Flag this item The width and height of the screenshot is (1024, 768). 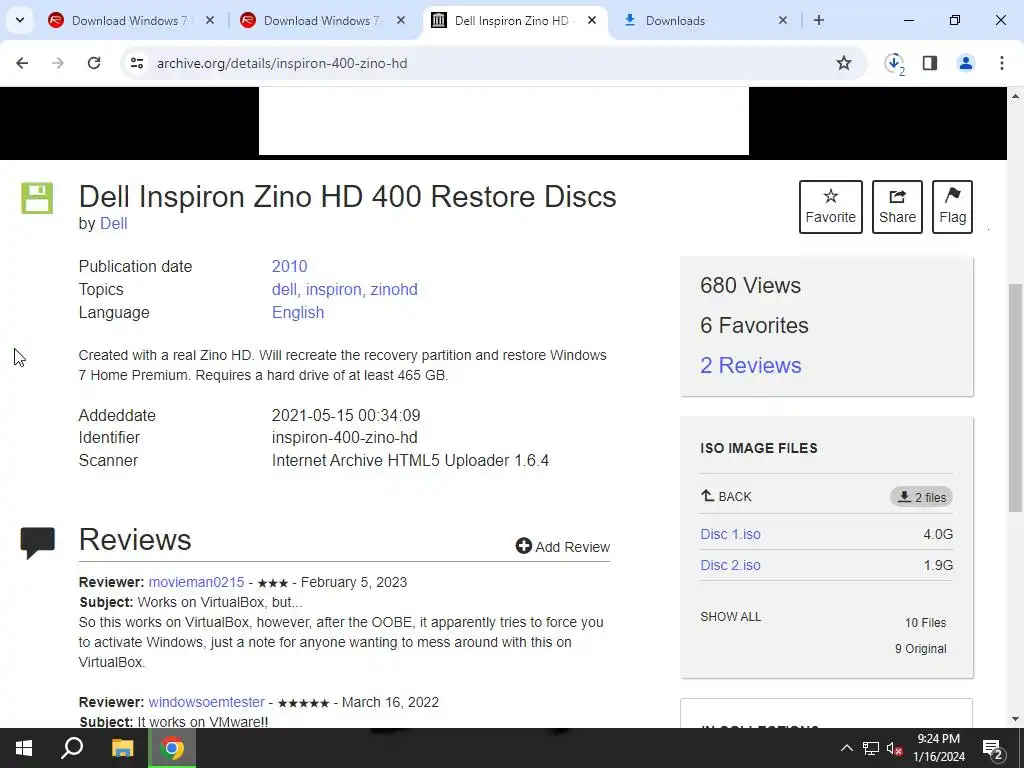click(952, 207)
